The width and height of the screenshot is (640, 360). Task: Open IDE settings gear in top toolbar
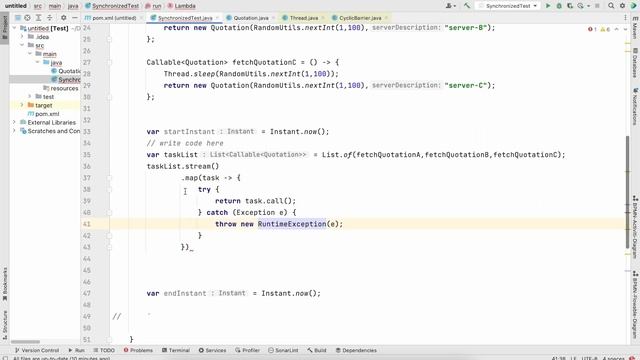[x=622, y=6]
